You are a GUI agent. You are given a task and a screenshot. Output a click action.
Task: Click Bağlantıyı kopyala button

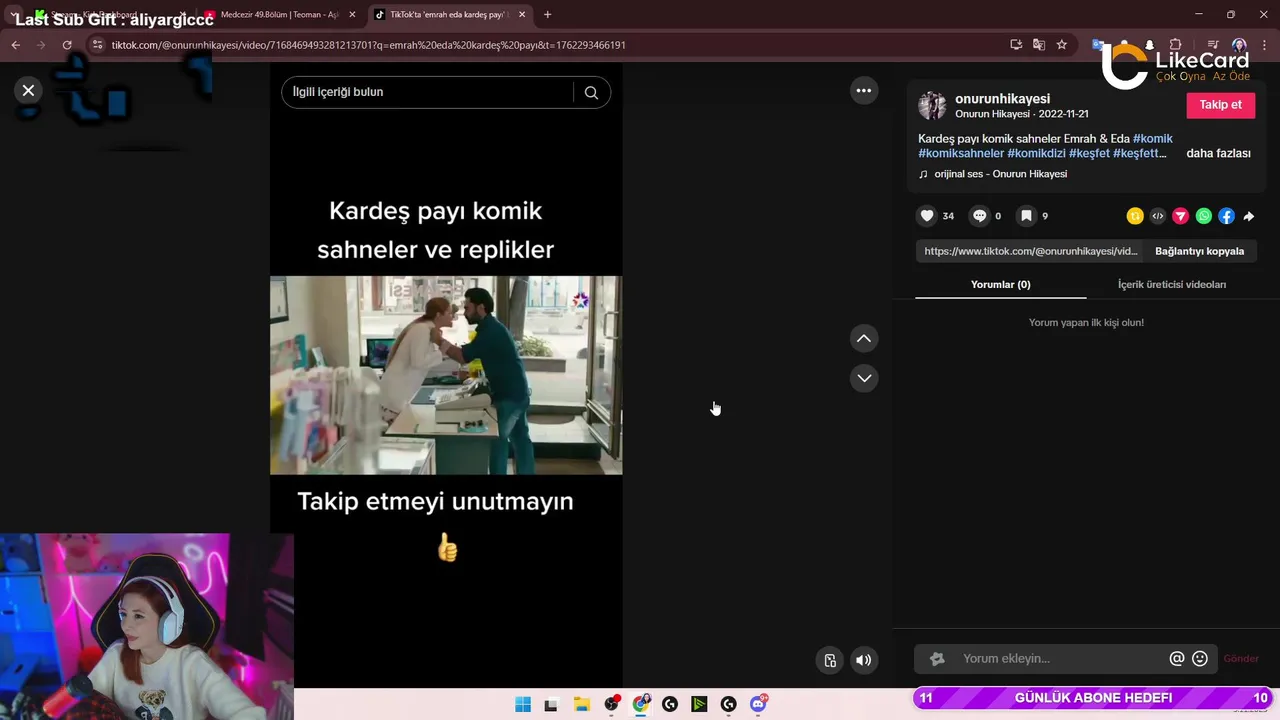point(1199,251)
